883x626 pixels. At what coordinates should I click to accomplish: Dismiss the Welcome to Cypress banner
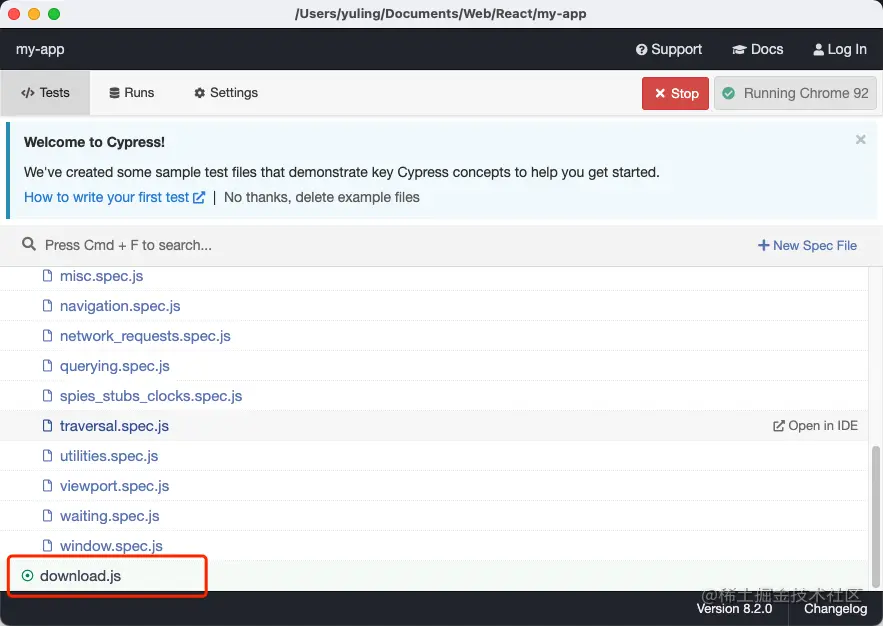click(x=860, y=140)
